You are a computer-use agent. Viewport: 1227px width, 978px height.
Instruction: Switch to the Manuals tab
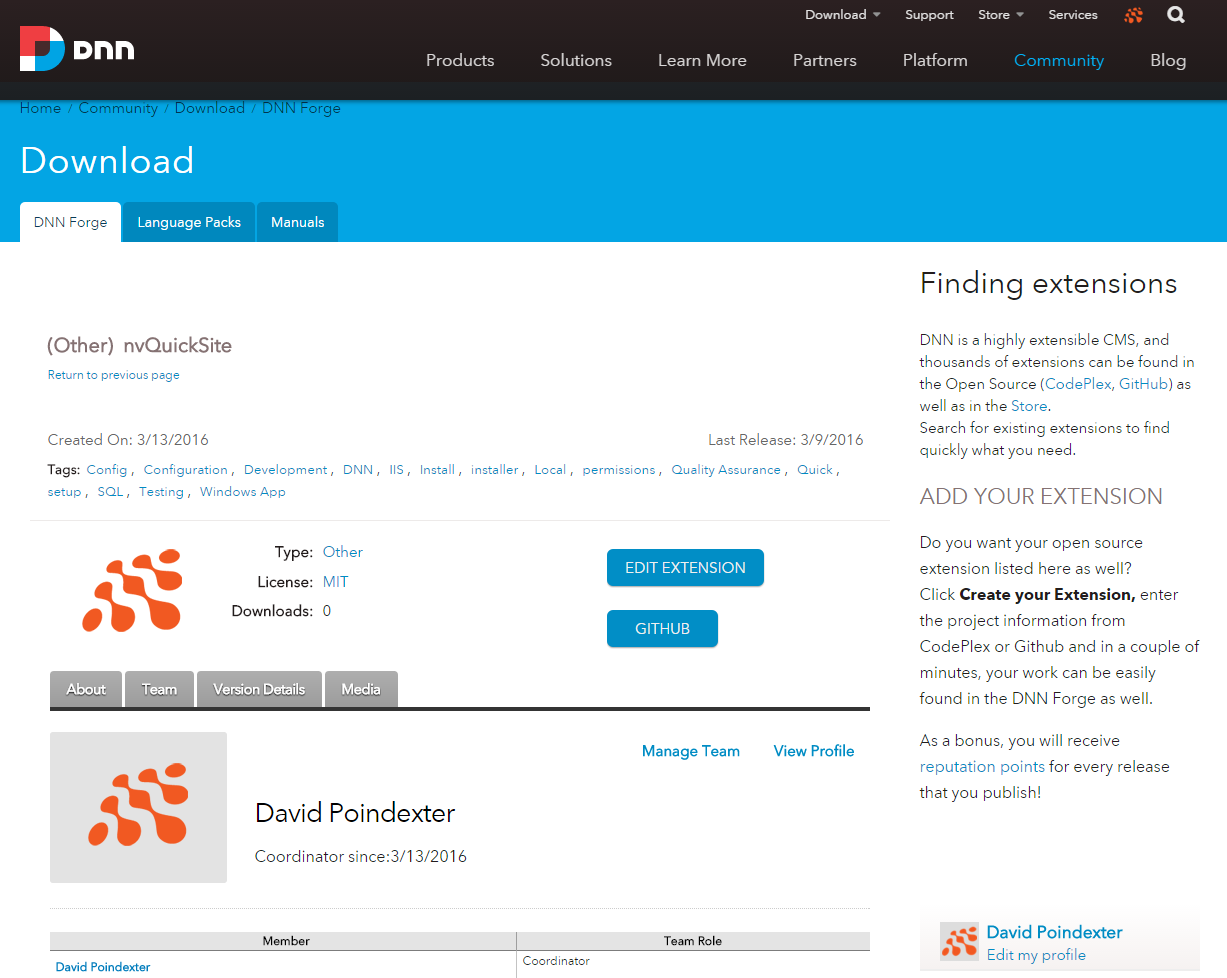pos(298,222)
